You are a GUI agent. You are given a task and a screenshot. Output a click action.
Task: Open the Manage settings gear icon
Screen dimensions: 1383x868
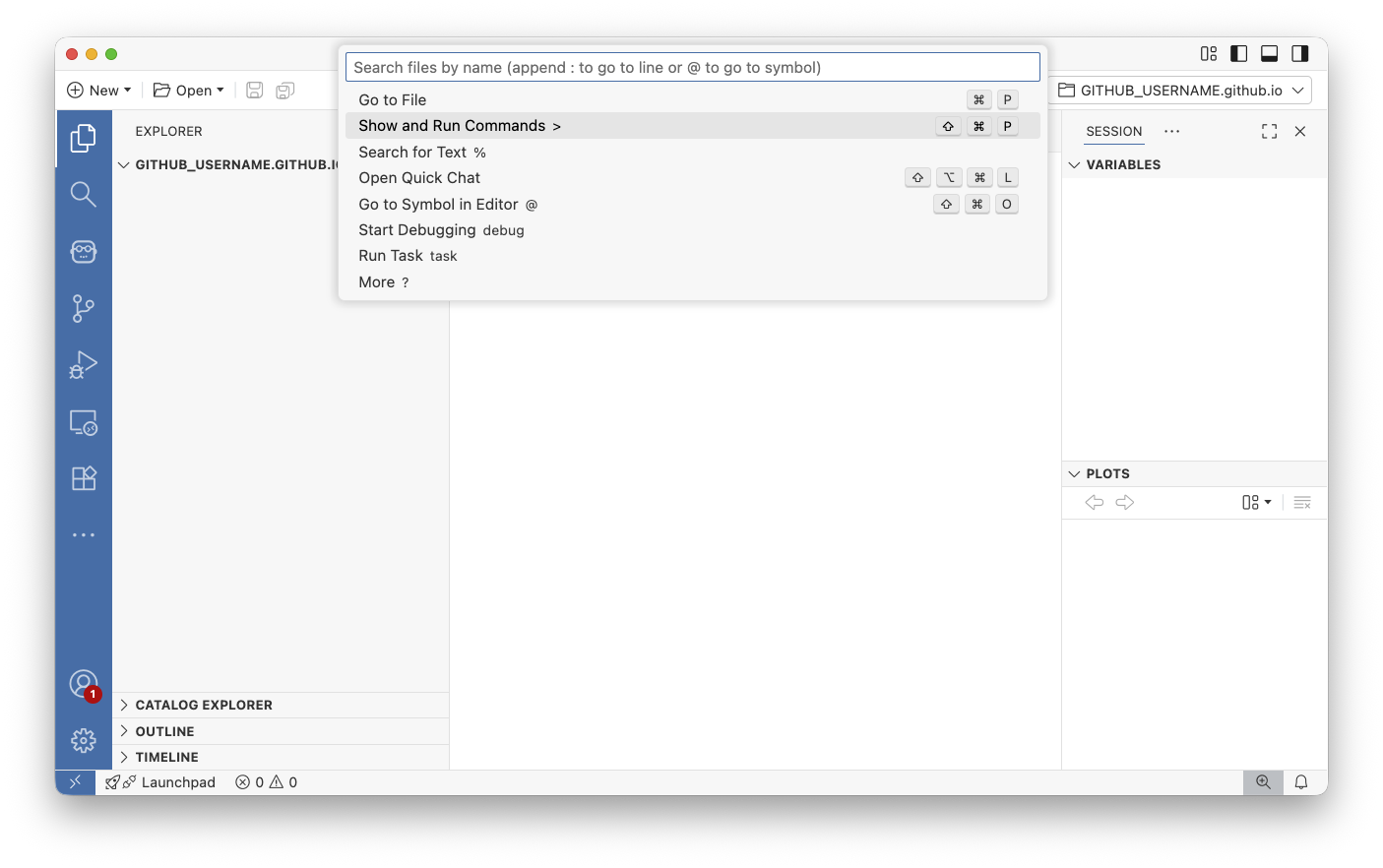[x=84, y=740]
